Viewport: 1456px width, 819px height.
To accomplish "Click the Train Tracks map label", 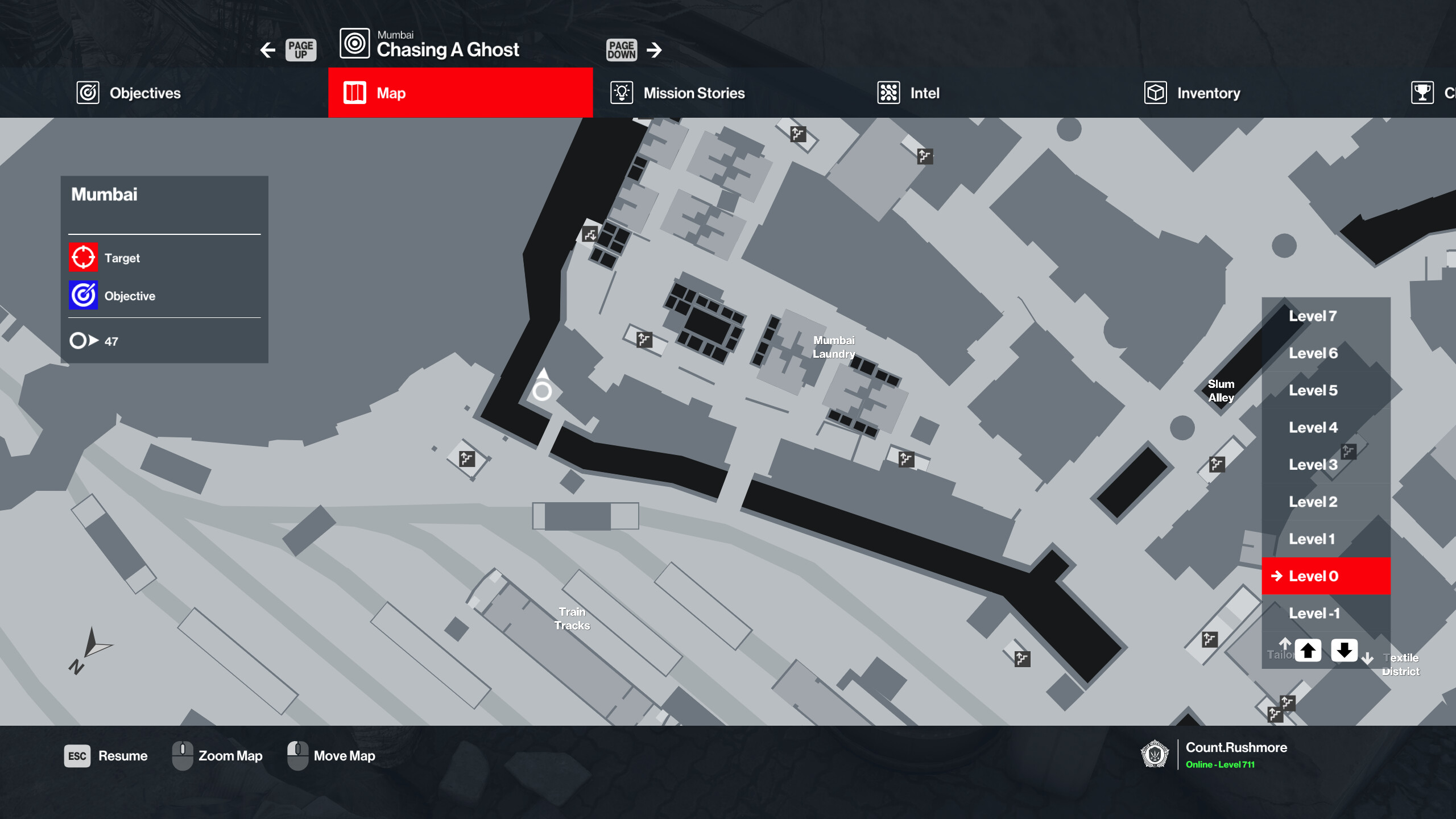I will pyautogui.click(x=572, y=619).
